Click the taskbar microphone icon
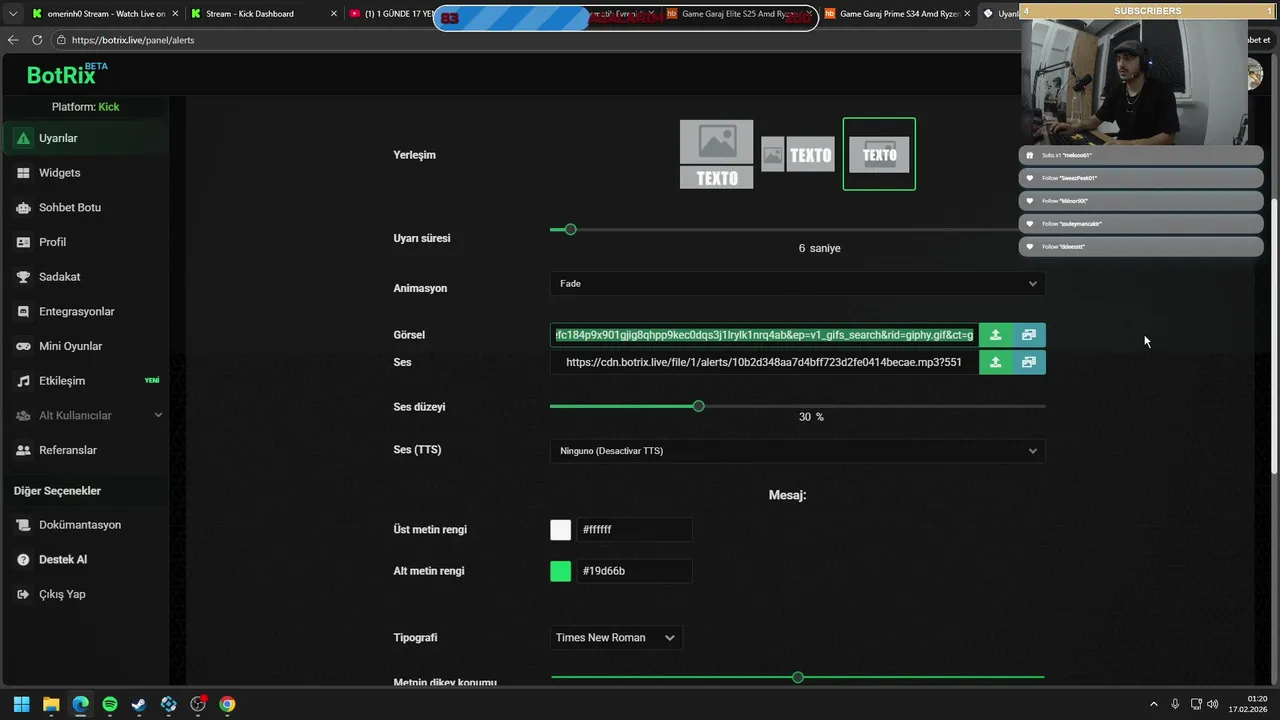Screen dimensions: 1280x720 [1175, 704]
